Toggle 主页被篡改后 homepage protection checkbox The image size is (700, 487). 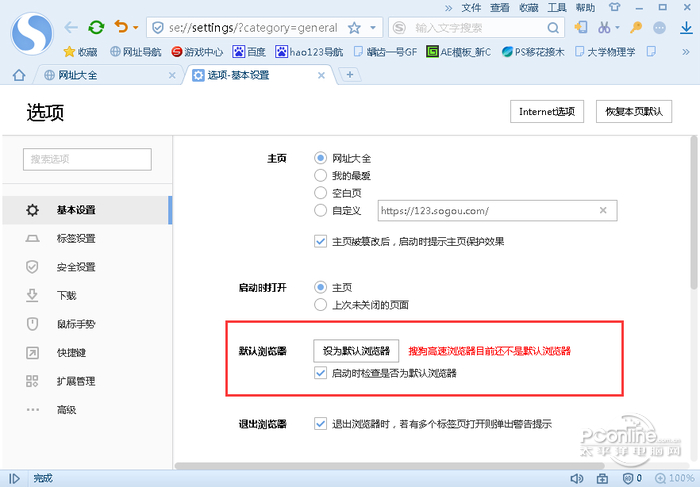[x=320, y=241]
